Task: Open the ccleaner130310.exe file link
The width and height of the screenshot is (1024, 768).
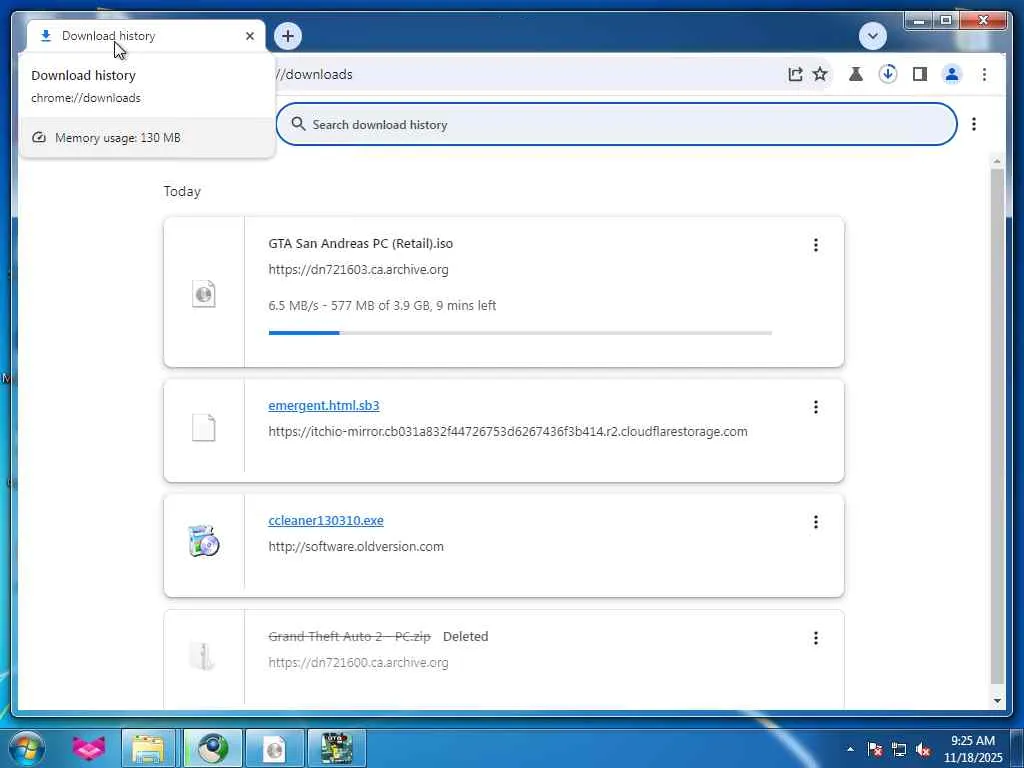Action: [326, 520]
